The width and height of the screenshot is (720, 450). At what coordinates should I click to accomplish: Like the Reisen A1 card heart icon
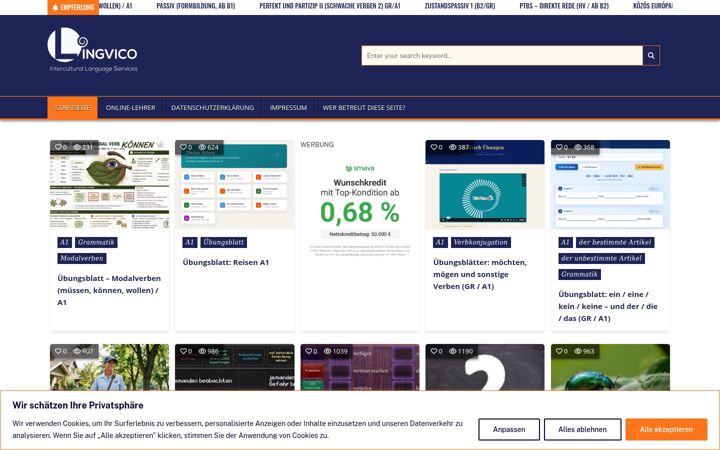[x=183, y=147]
